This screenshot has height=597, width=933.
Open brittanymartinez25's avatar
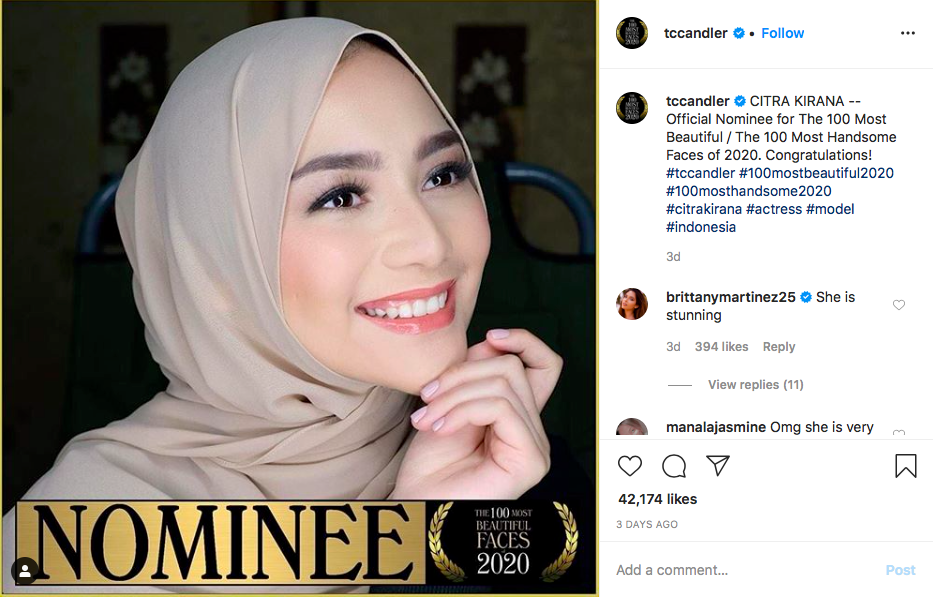[632, 304]
